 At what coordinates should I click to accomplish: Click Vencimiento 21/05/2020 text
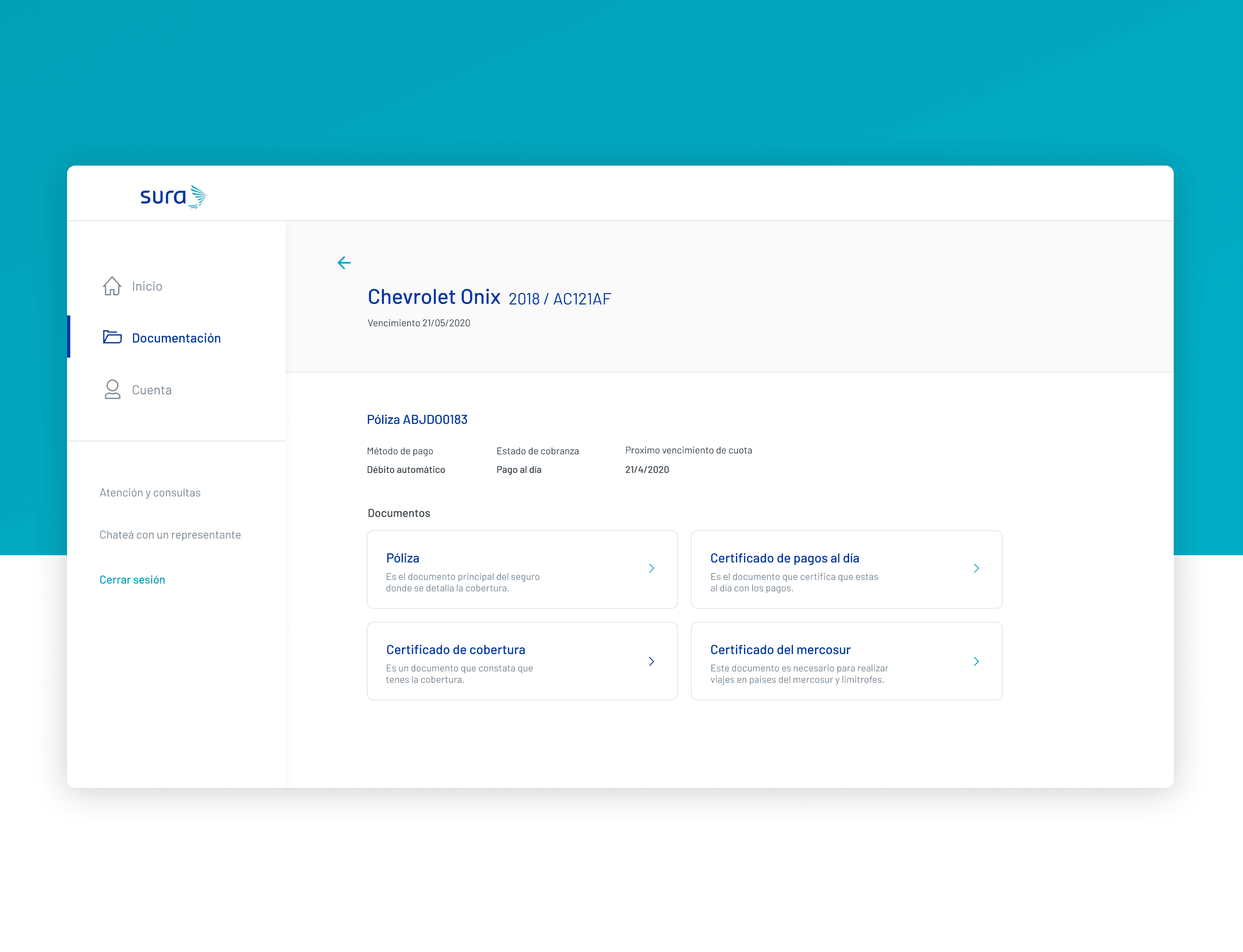click(x=419, y=323)
